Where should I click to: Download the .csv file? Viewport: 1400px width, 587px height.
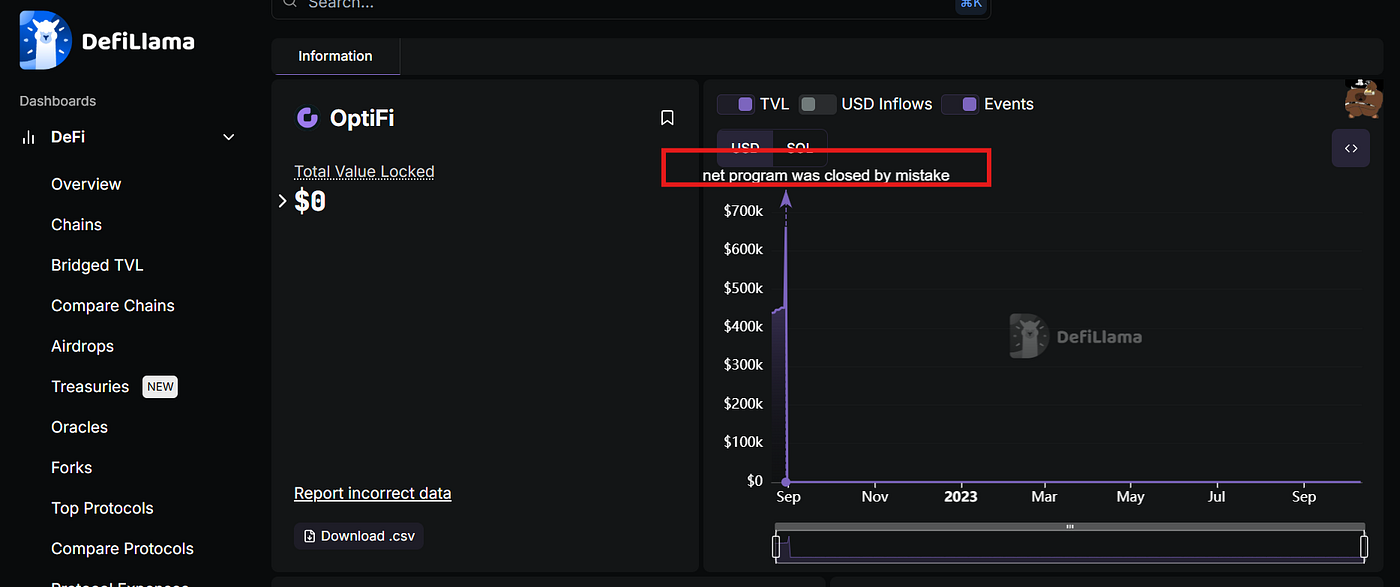tap(359, 536)
